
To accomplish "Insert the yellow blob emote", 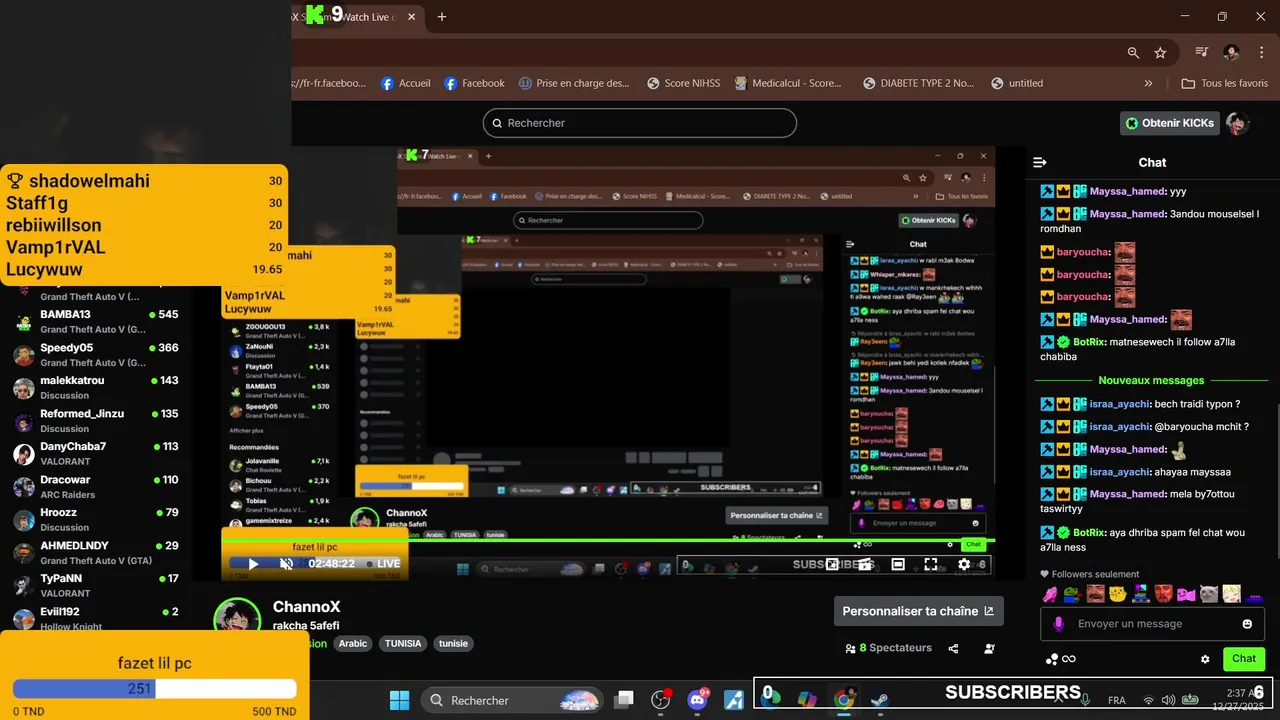I will click(x=1118, y=594).
